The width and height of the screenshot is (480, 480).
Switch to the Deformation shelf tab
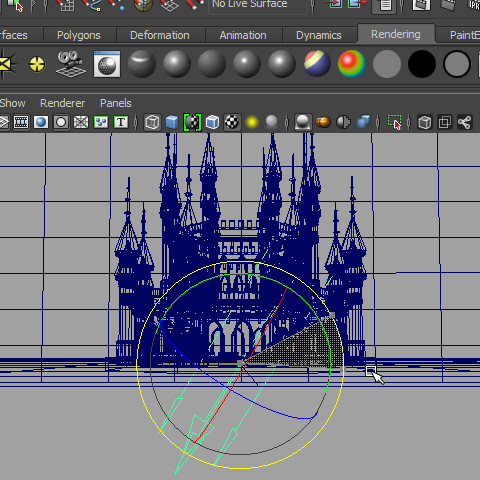[160, 35]
